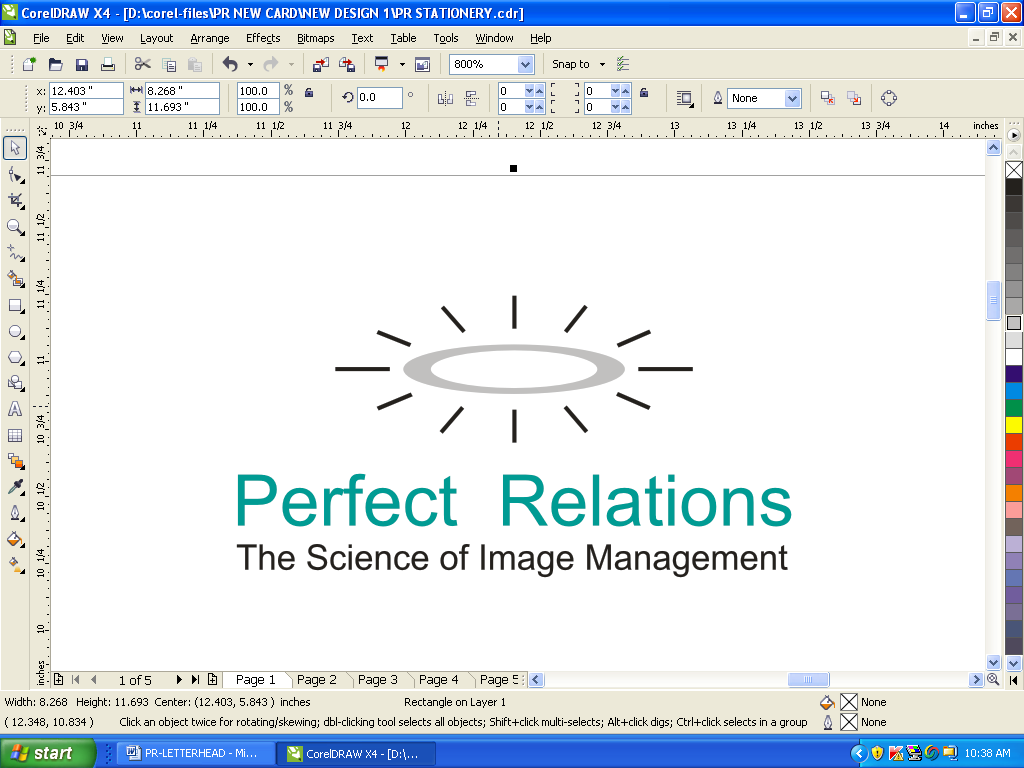This screenshot has width=1024, height=768.
Task: Open the Application launcher dropdown arrow
Action: pyautogui.click(x=402, y=64)
